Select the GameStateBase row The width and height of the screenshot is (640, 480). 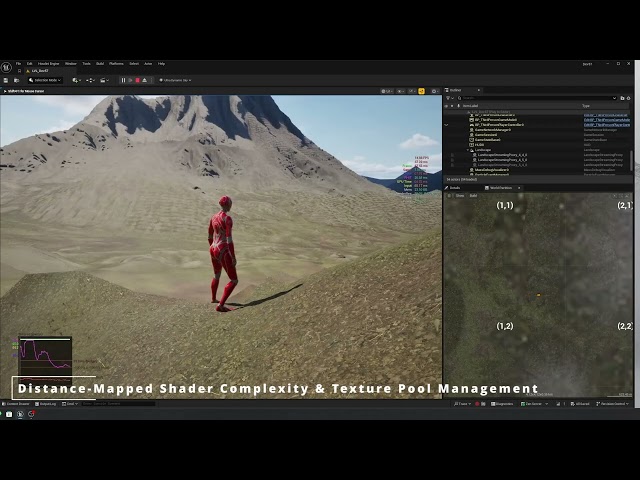(x=537, y=140)
